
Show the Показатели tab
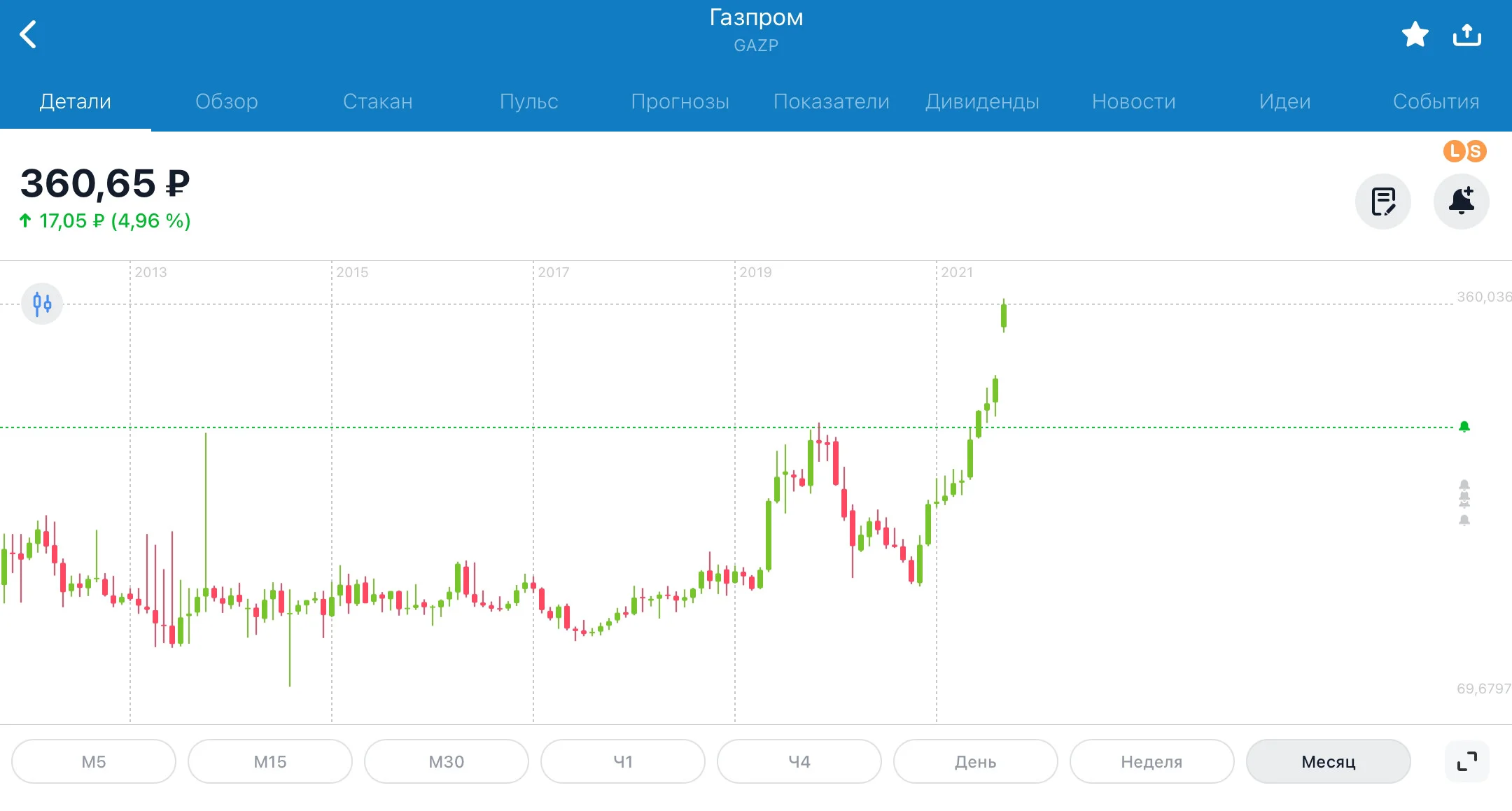[x=832, y=101]
